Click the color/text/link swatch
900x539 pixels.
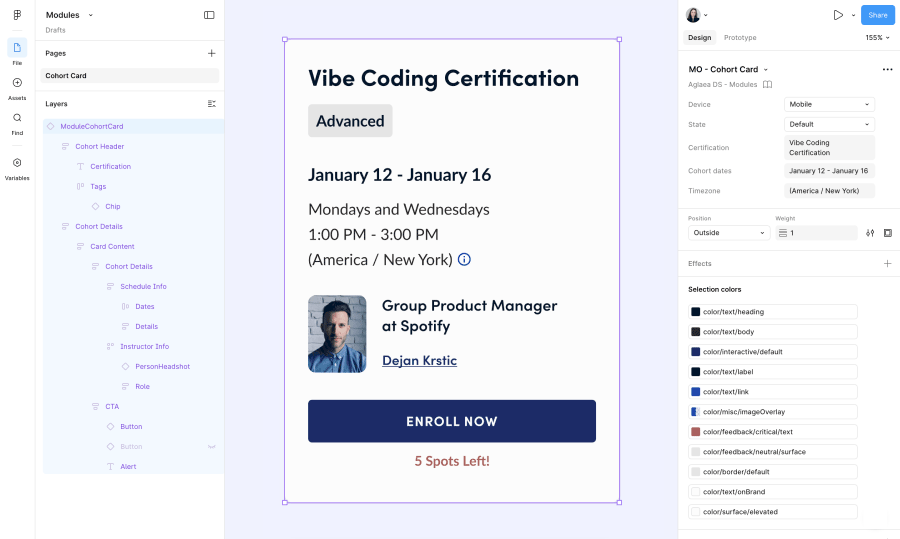pos(696,392)
